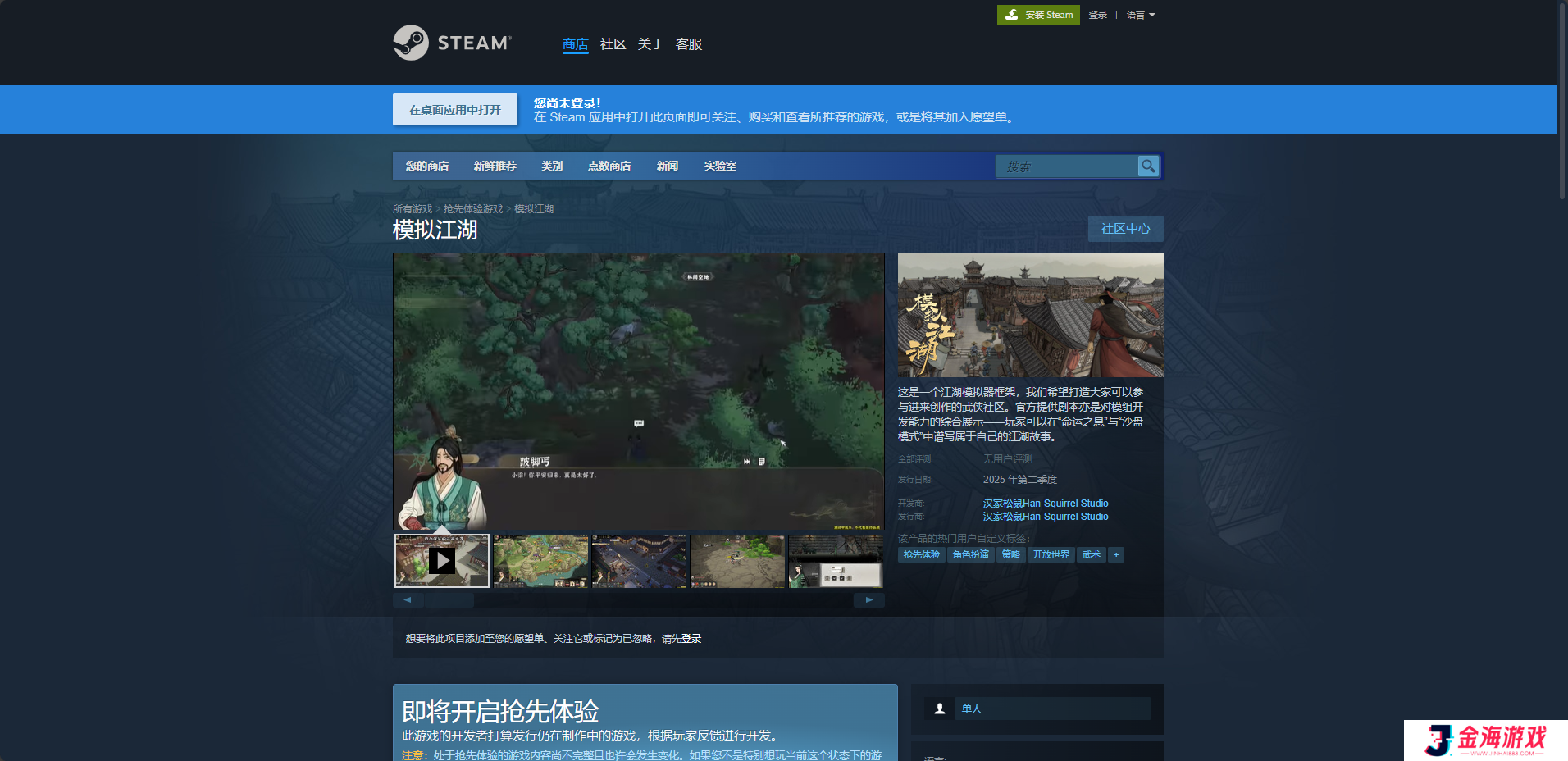Click the game capsule header image
This screenshot has height=761, width=1568.
pos(1031,315)
